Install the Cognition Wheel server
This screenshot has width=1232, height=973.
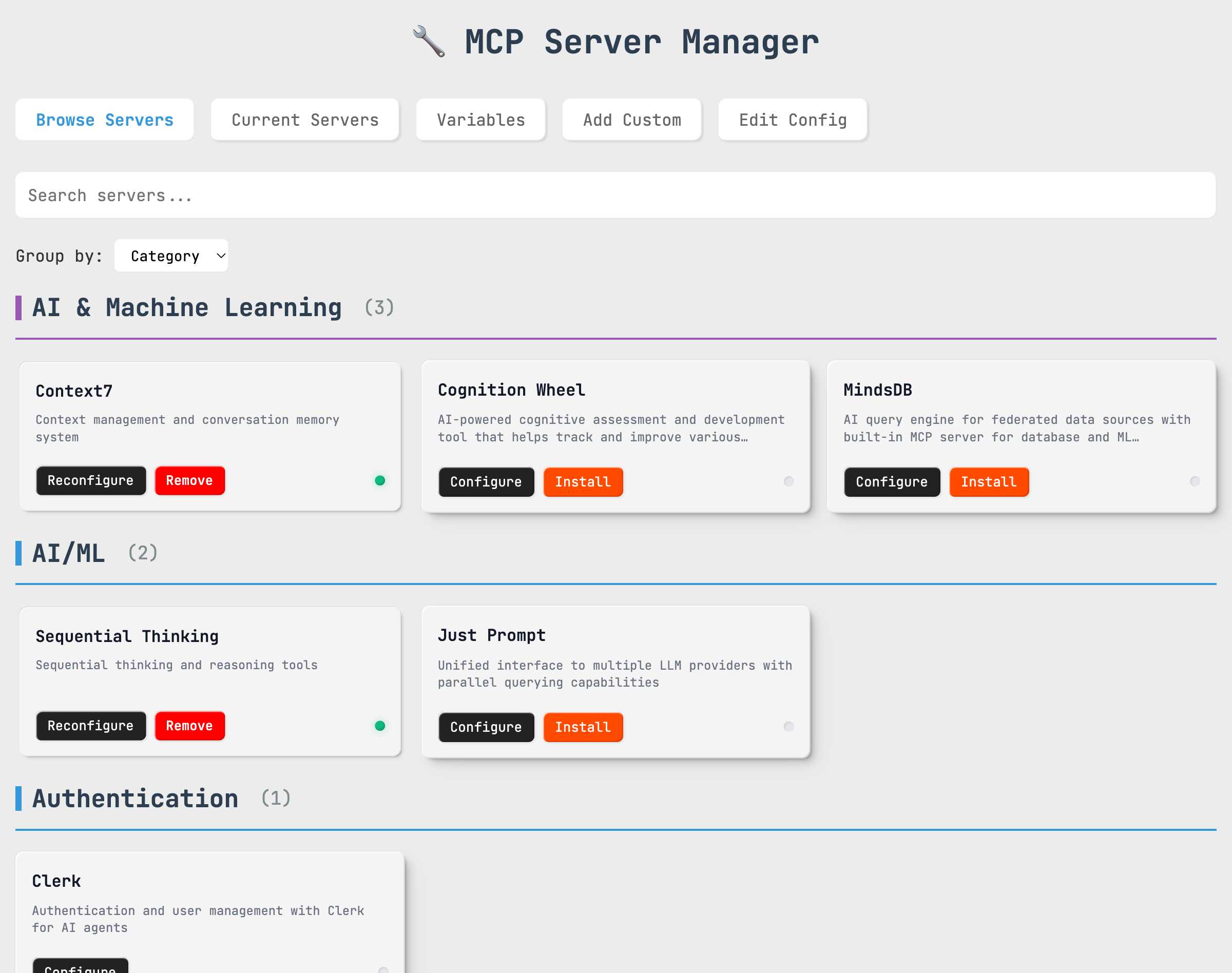pyautogui.click(x=583, y=482)
